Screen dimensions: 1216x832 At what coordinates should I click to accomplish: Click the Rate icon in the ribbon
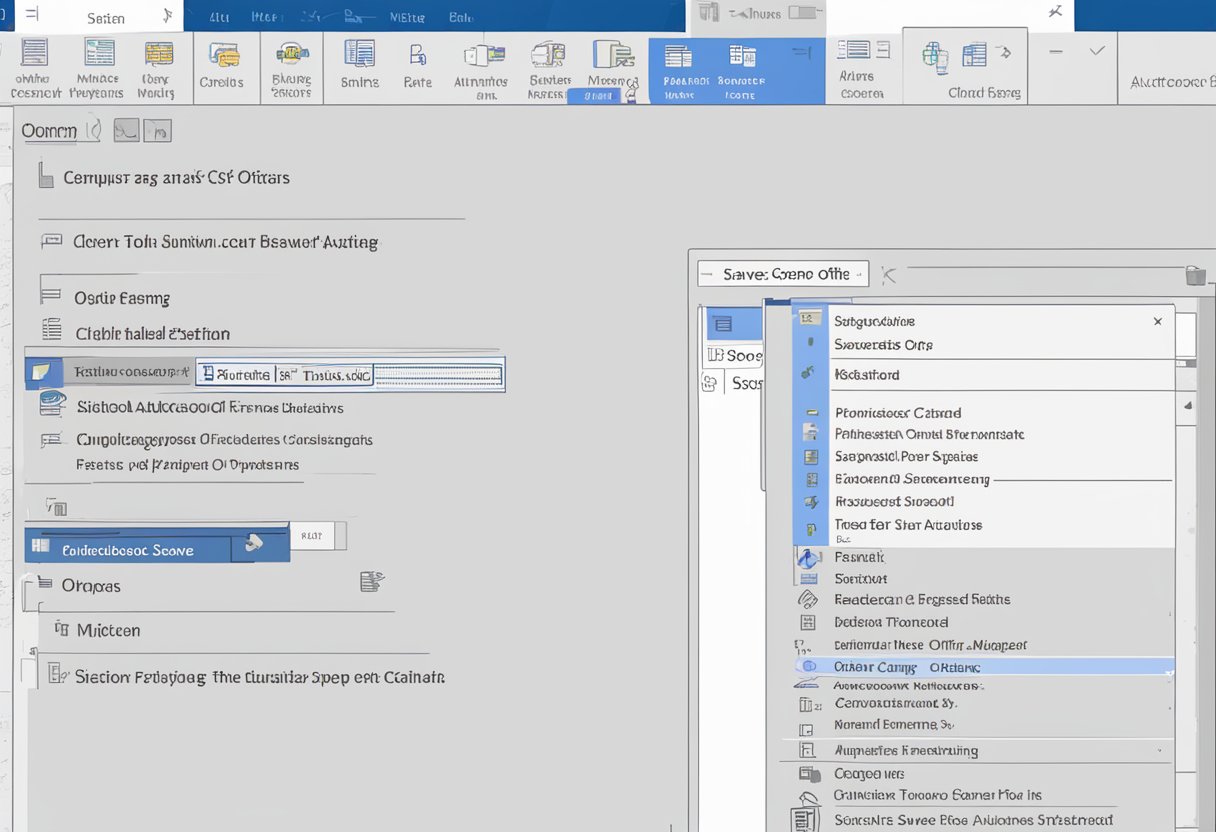(417, 66)
